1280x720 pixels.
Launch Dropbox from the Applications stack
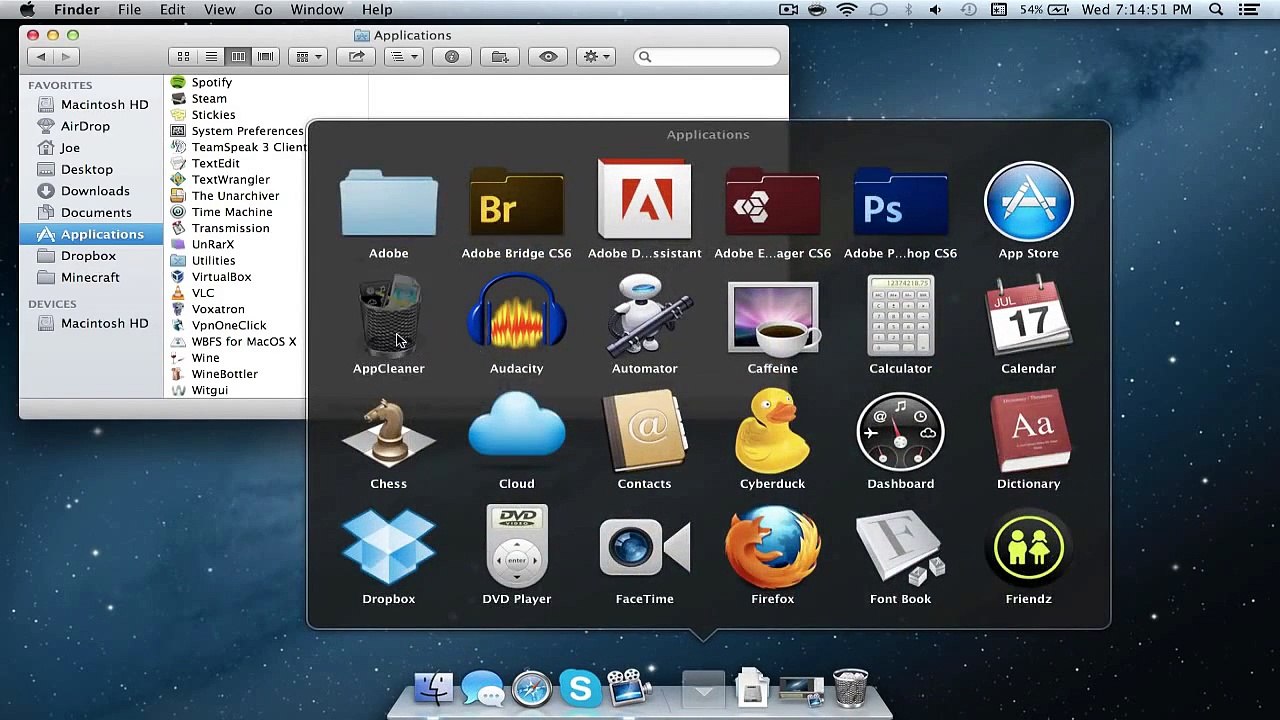point(388,546)
